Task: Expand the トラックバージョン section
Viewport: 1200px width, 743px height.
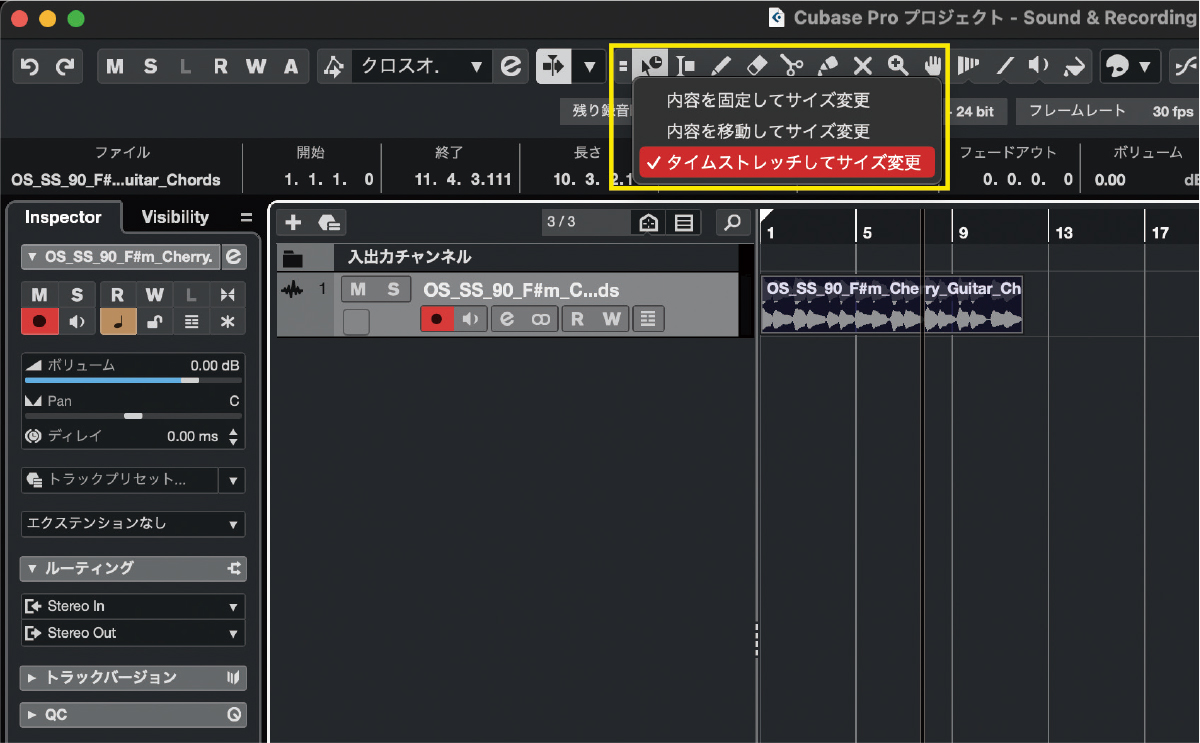Action: click(x=133, y=678)
